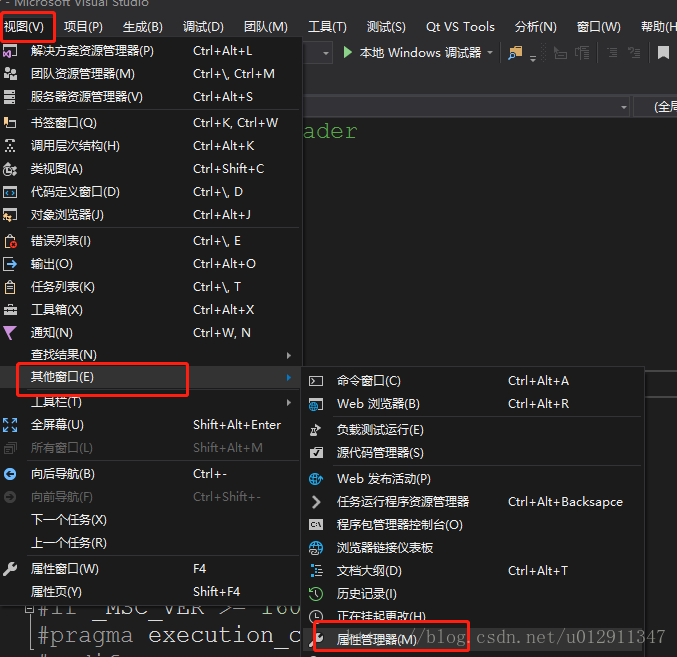Screen dimensions: 677x657
Task: Open the toolbar dropdown left of debugger
Action: [x=326, y=53]
